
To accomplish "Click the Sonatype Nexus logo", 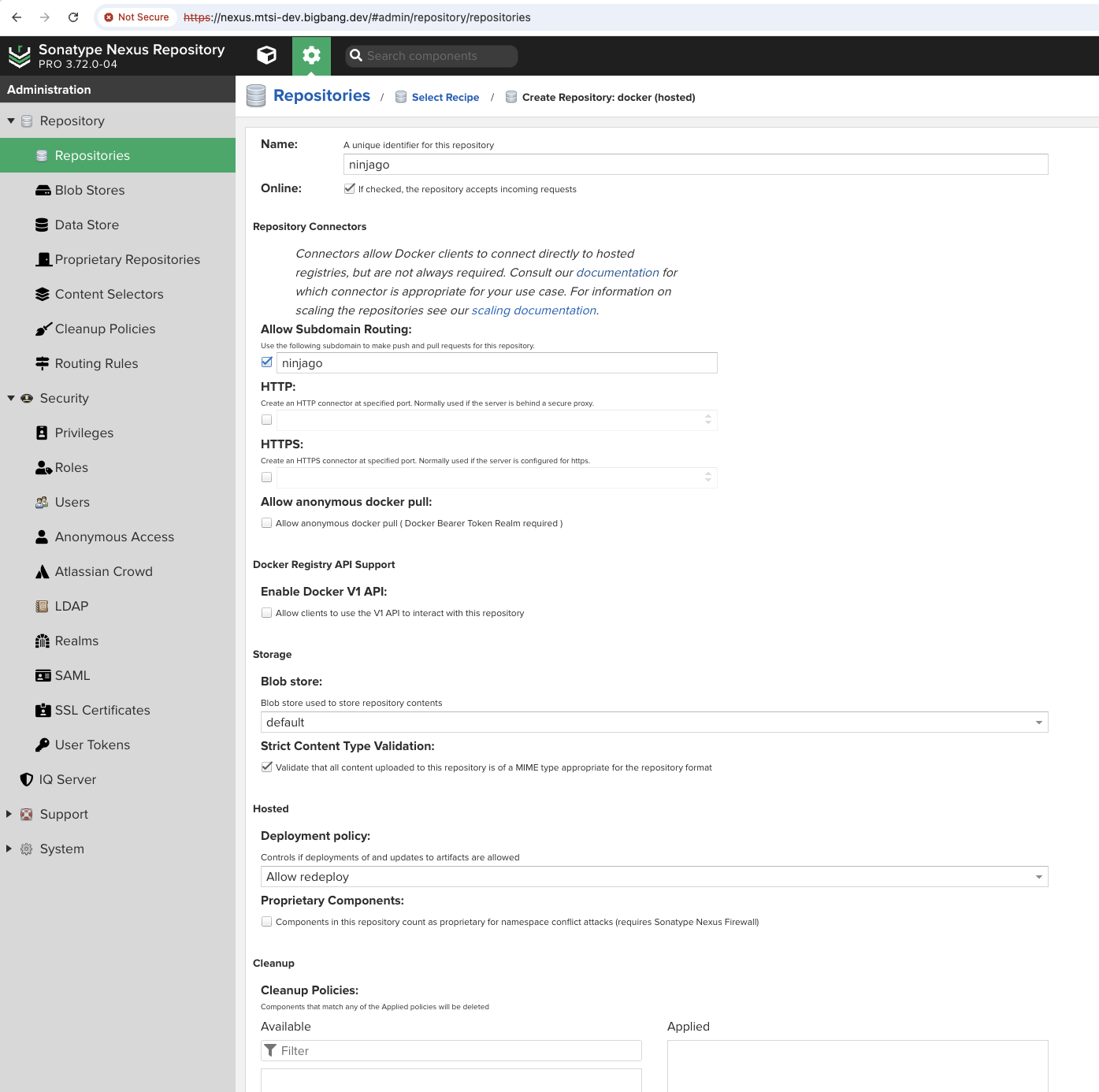I will coord(19,56).
